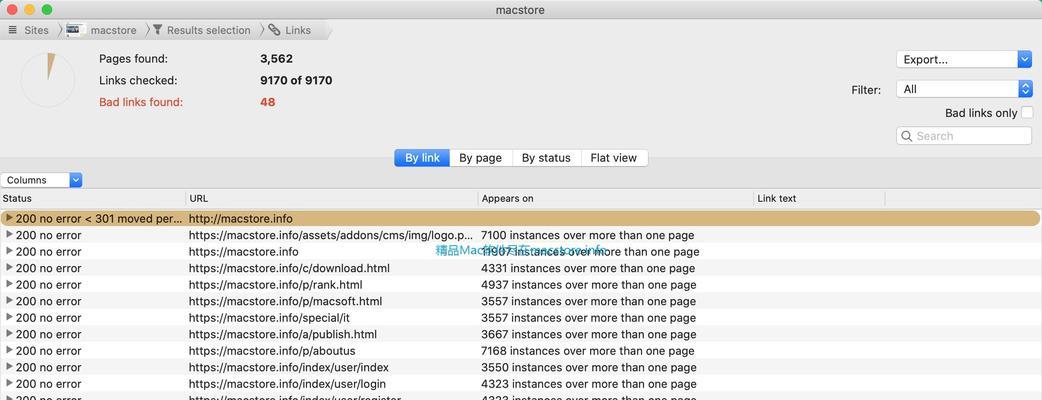
Task: Click into the Search field
Action: 964,136
